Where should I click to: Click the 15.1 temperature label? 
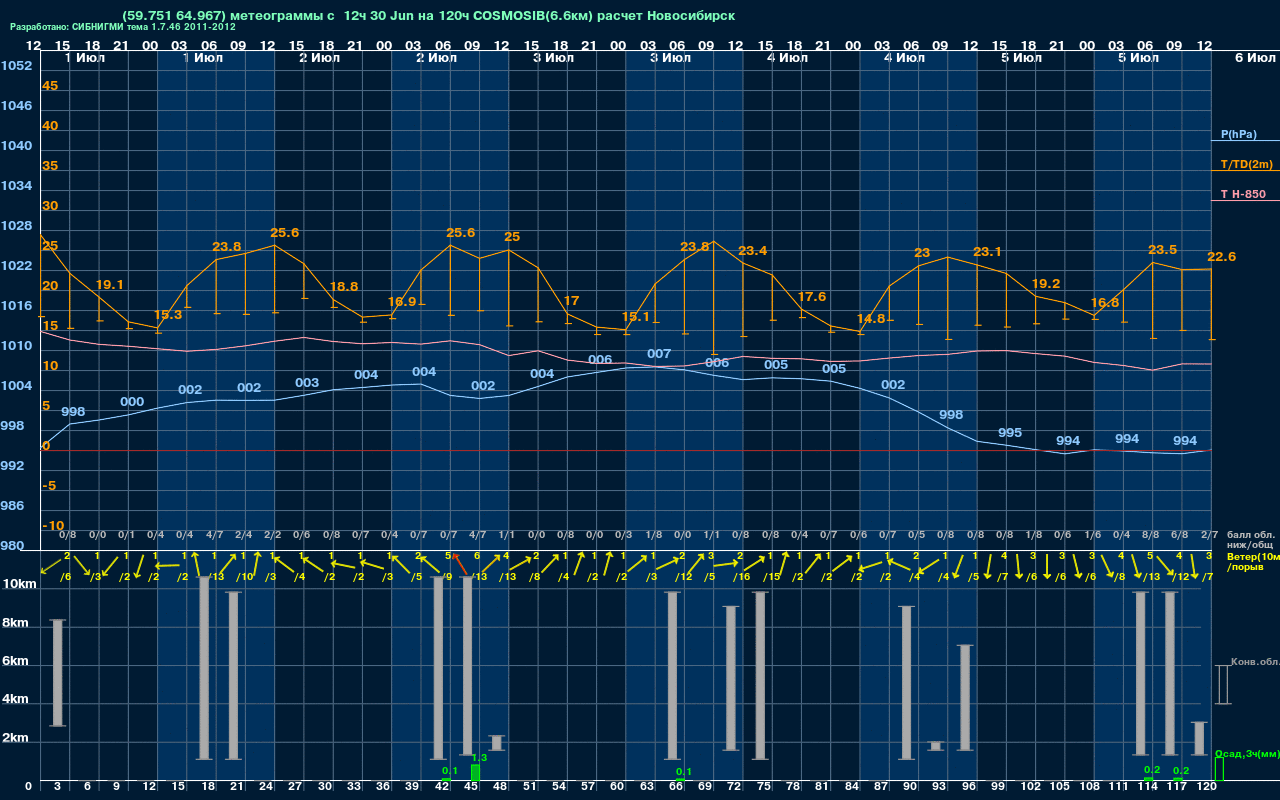pyautogui.click(x=636, y=317)
